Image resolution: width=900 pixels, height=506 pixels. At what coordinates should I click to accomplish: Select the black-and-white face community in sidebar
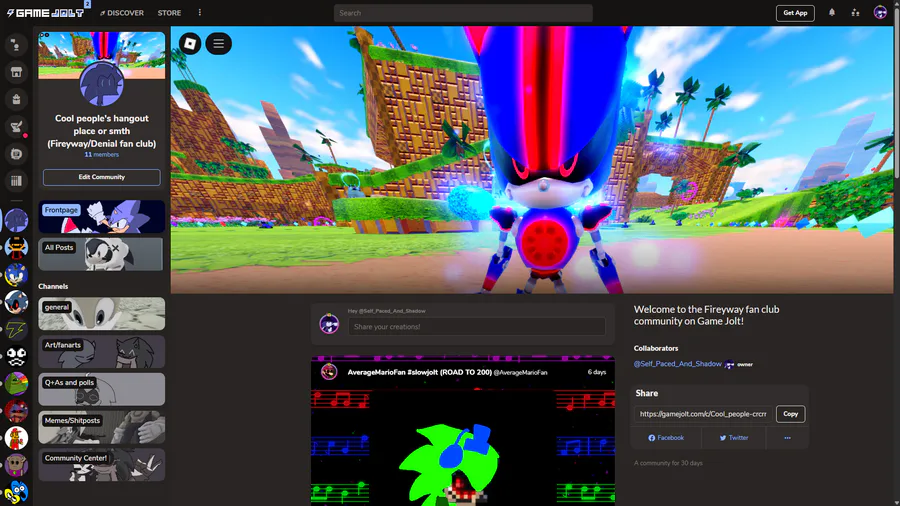(x=16, y=356)
